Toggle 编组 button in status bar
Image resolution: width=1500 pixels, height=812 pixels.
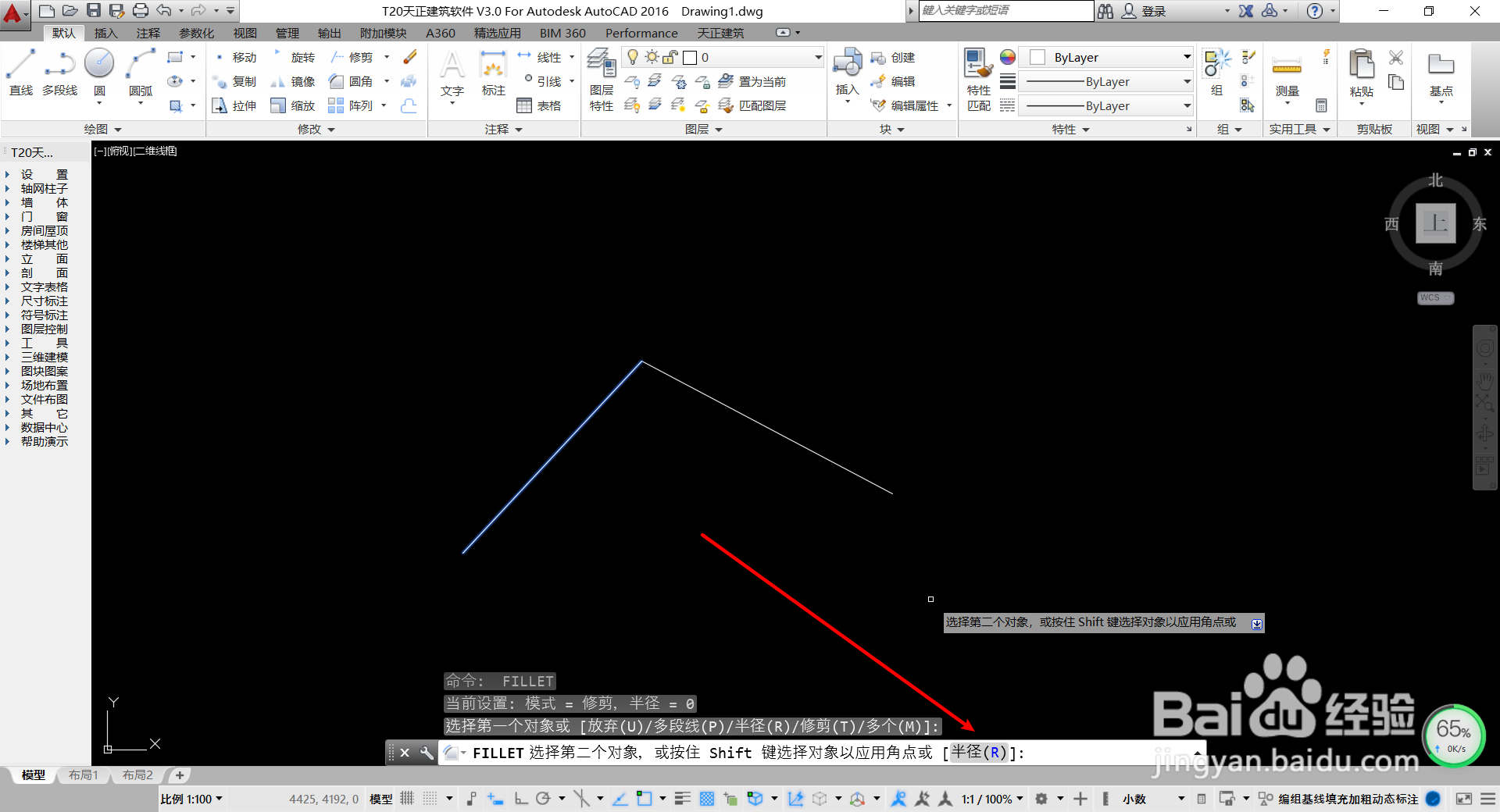pos(1290,799)
